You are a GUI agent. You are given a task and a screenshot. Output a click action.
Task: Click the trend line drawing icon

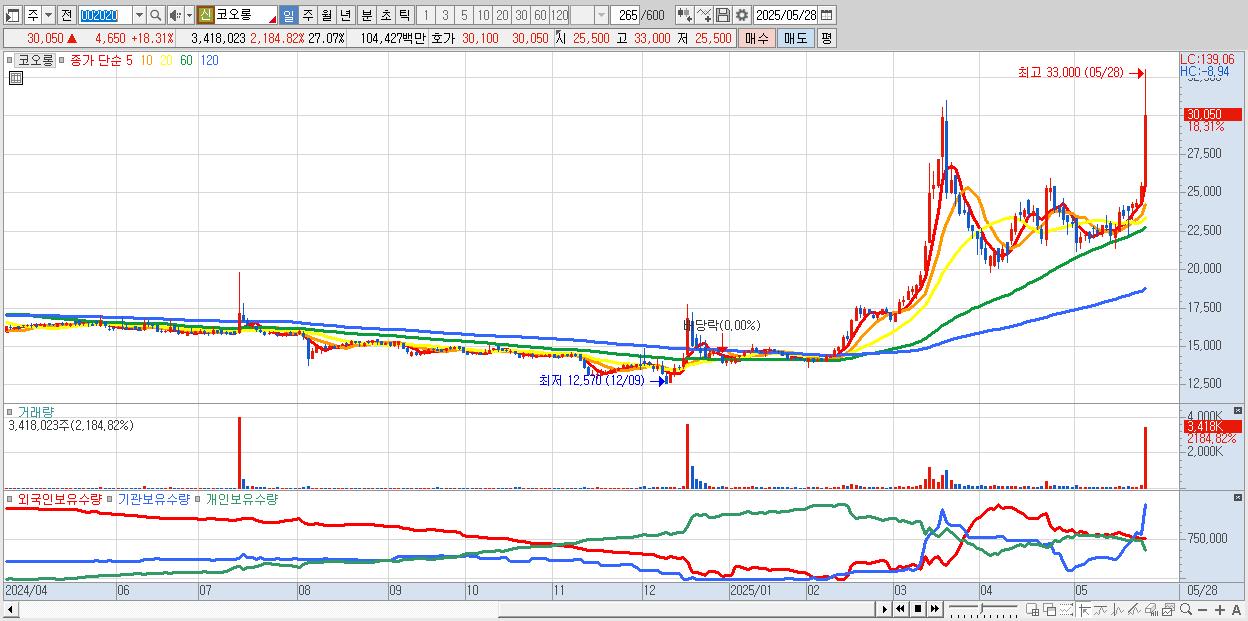(x=1100, y=609)
